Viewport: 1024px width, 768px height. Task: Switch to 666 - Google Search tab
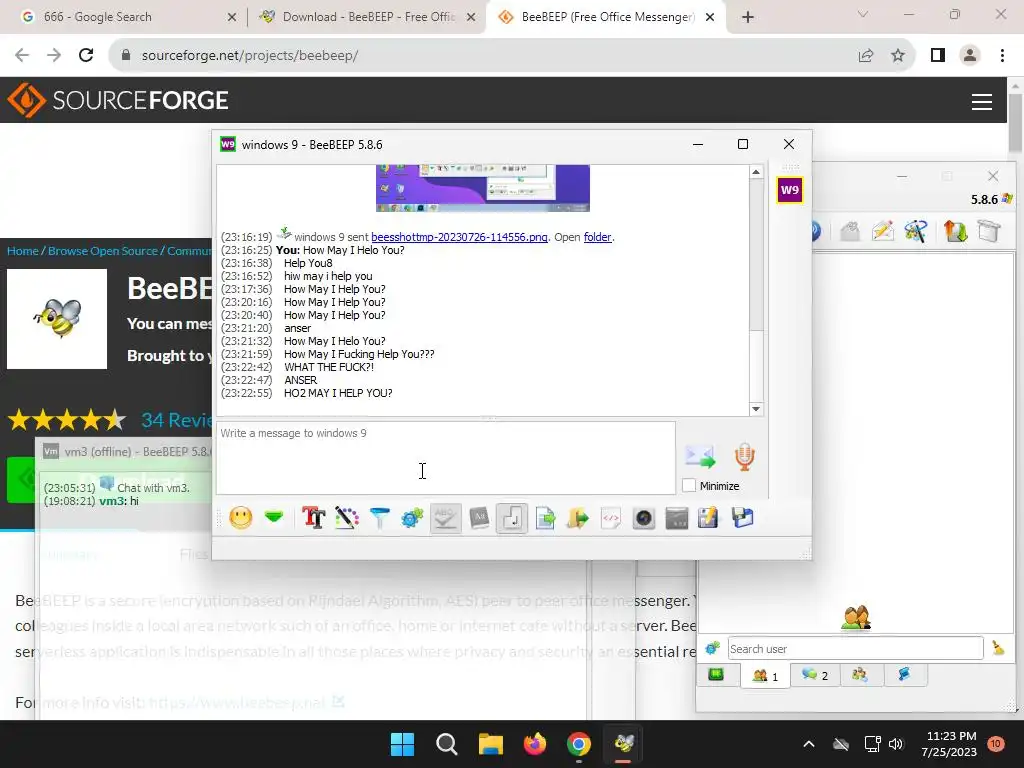125,17
